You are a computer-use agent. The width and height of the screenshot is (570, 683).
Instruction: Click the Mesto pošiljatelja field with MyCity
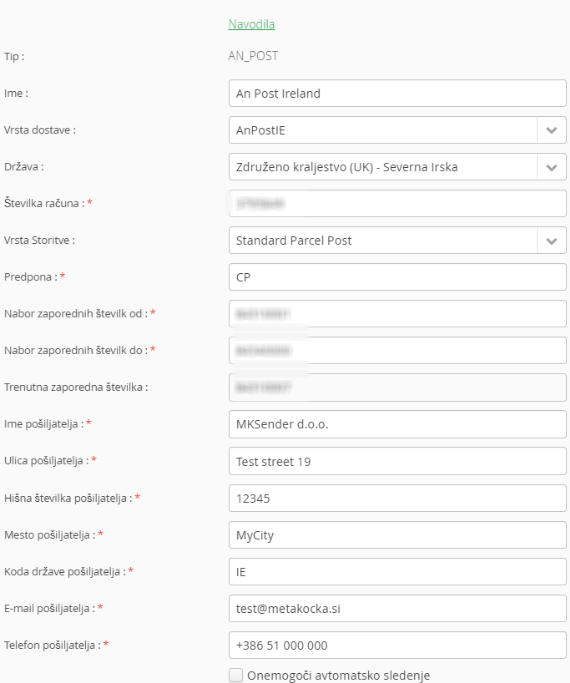coord(398,535)
